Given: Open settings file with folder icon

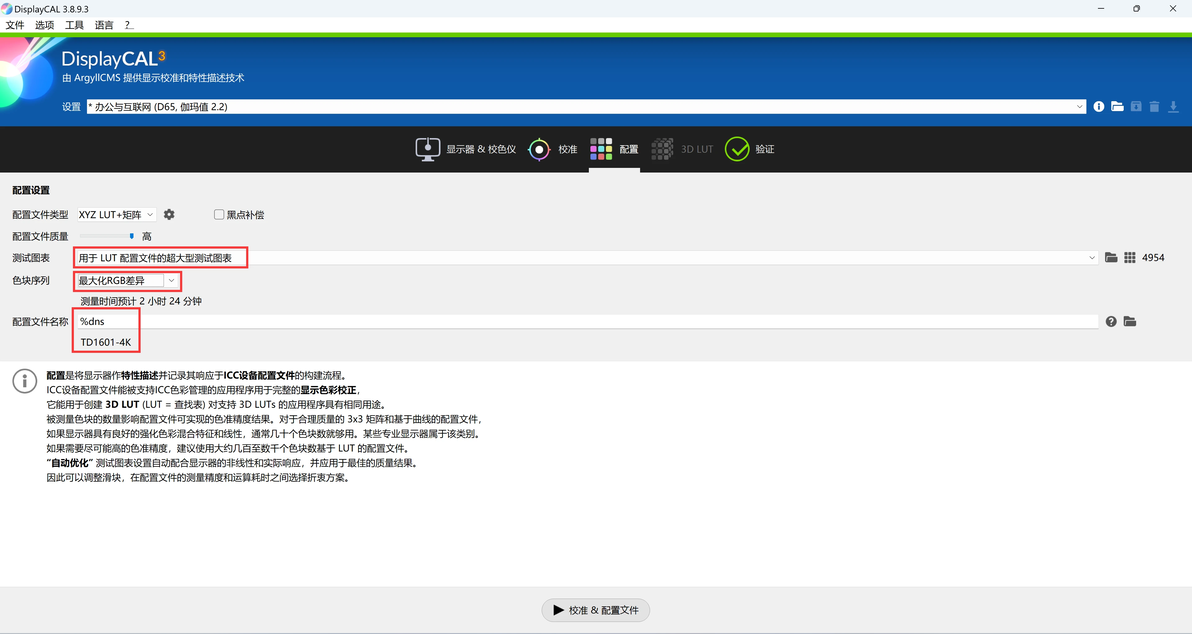Looking at the screenshot, I should click(1117, 106).
